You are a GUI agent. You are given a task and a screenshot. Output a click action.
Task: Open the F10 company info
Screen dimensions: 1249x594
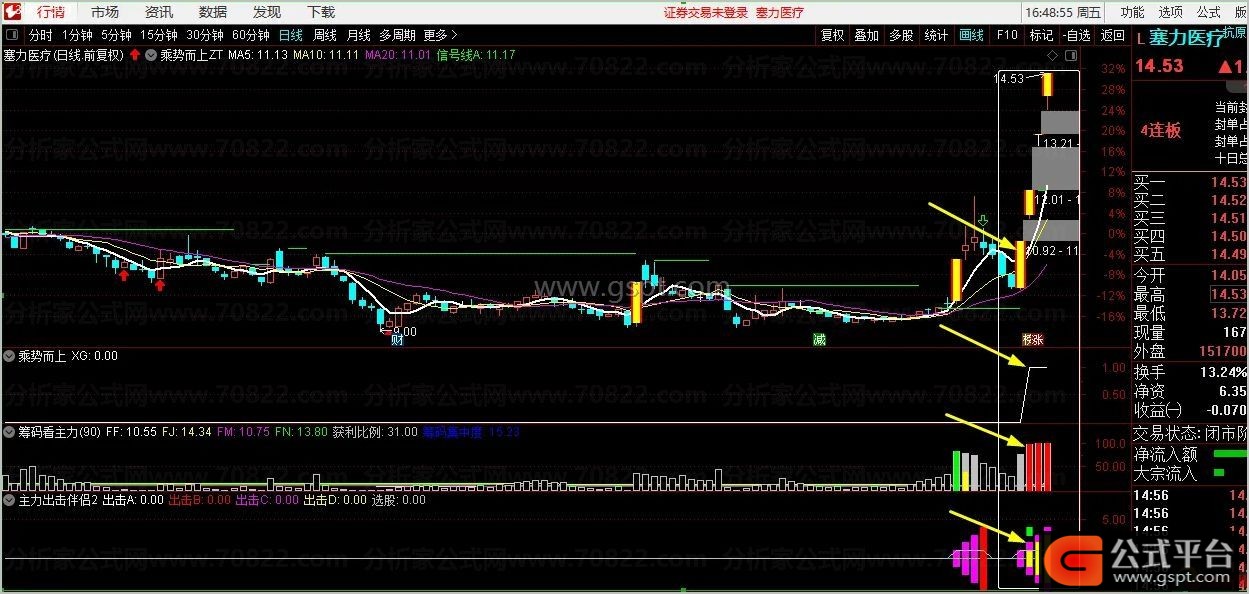pos(1006,35)
